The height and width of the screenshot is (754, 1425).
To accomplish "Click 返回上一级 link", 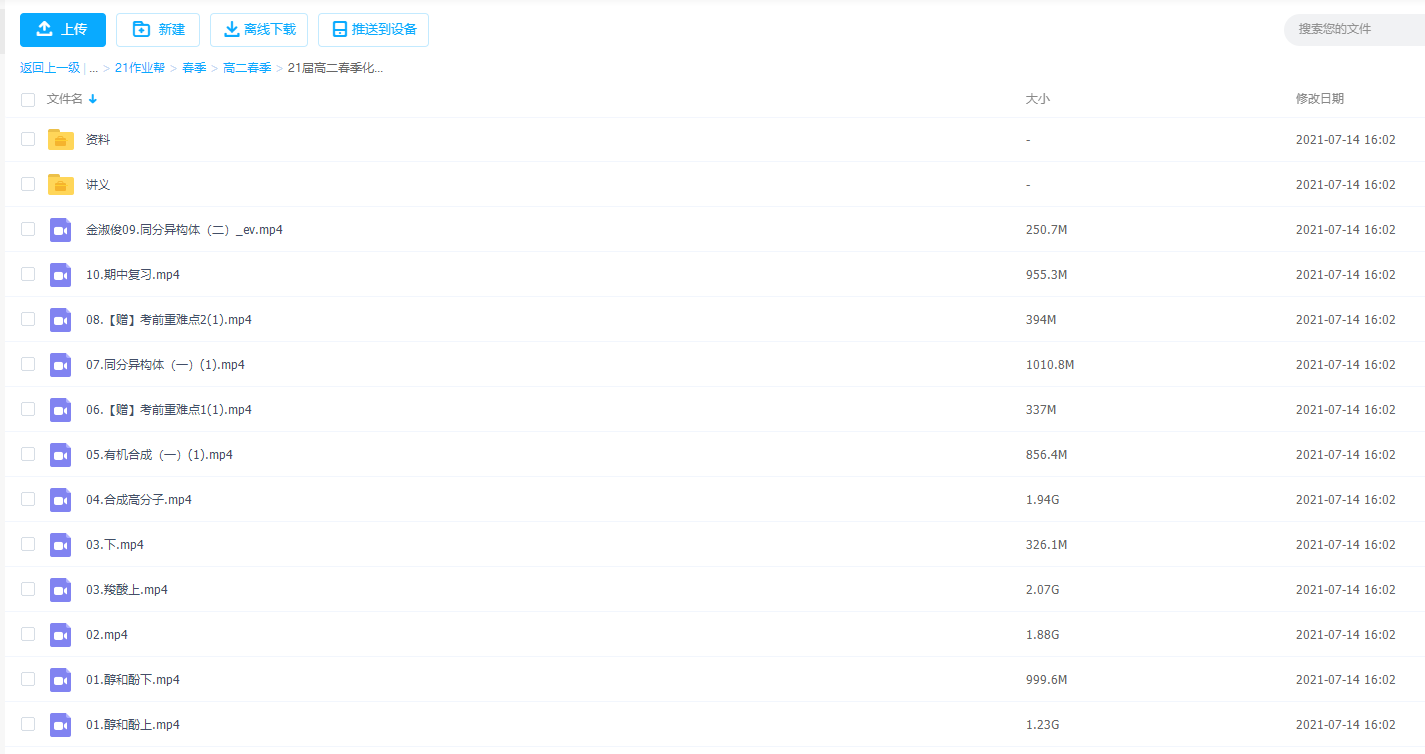I will (x=50, y=69).
